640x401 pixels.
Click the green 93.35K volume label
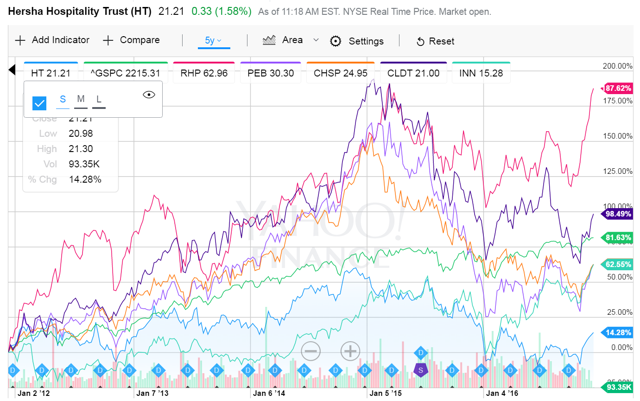(618, 387)
